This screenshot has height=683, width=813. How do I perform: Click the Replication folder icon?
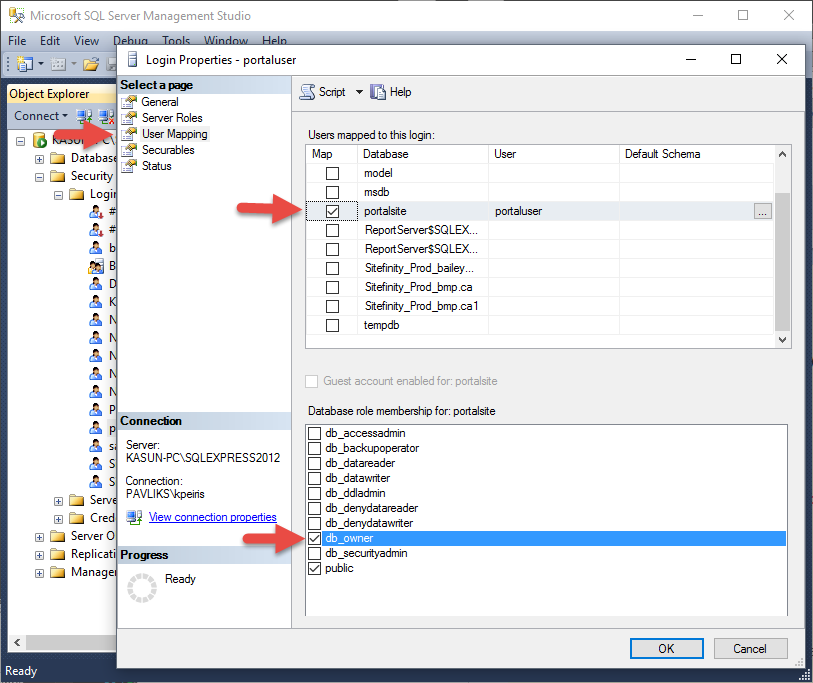(58, 554)
